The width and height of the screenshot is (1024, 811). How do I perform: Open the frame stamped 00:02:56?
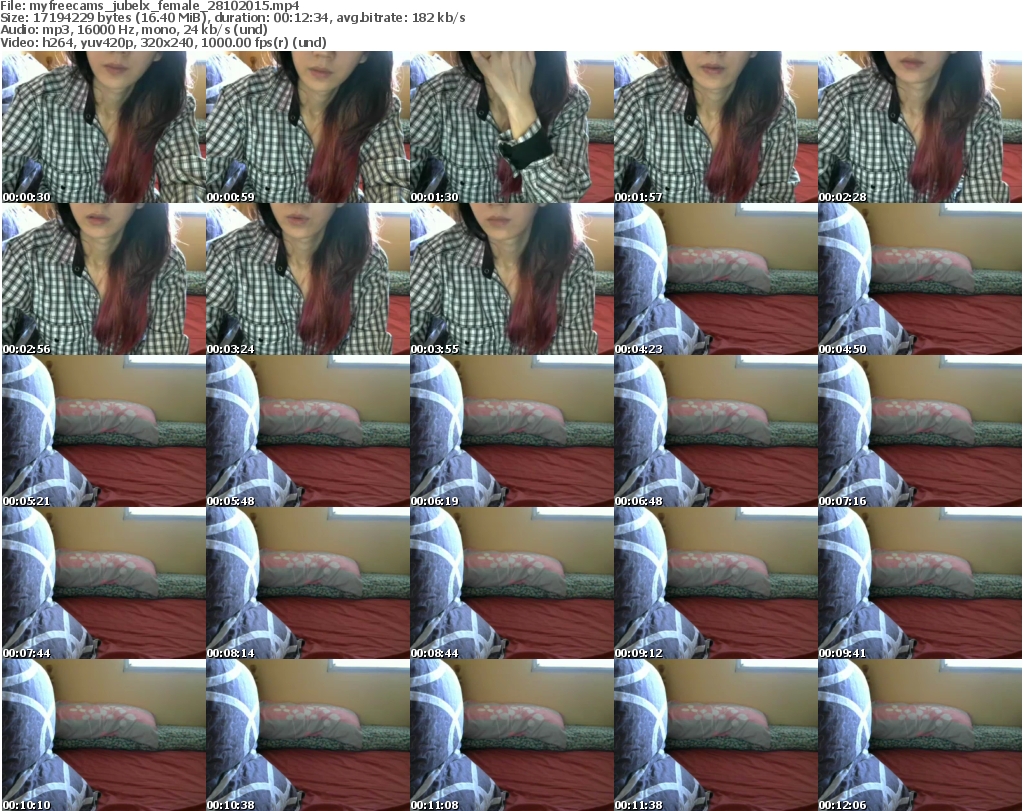104,279
